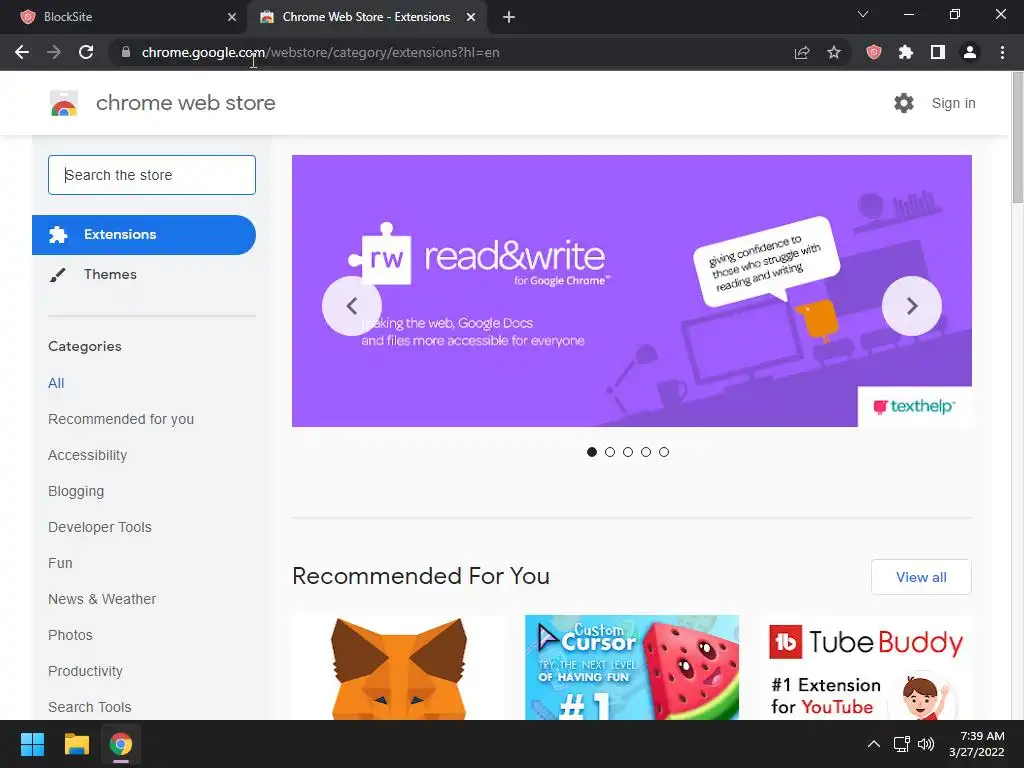
Task: Select Themes in the sidebar
Action: [110, 274]
